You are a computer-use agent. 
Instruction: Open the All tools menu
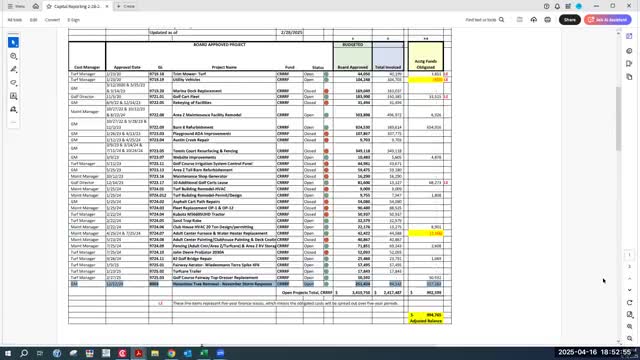15,20
